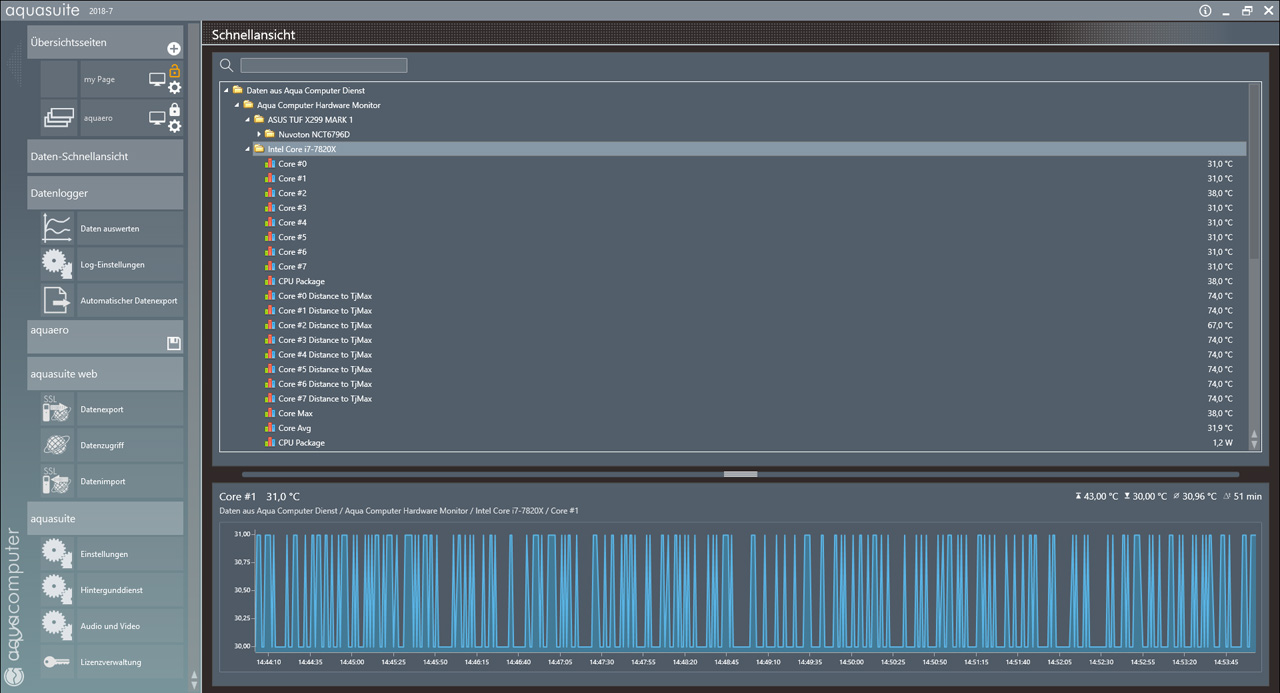Click the 30,00 °C minimum value indicator
The image size is (1280, 693).
click(x=1145, y=496)
